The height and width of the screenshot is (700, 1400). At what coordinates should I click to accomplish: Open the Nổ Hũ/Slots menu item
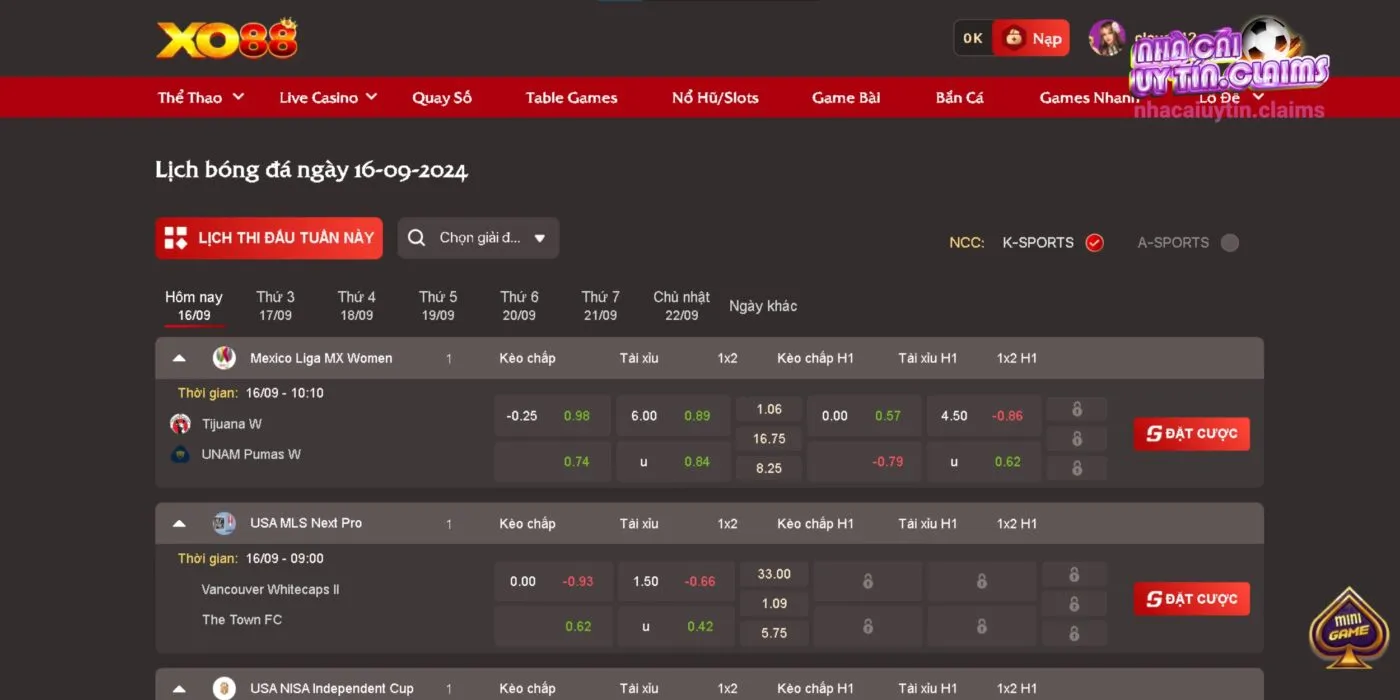click(x=715, y=97)
